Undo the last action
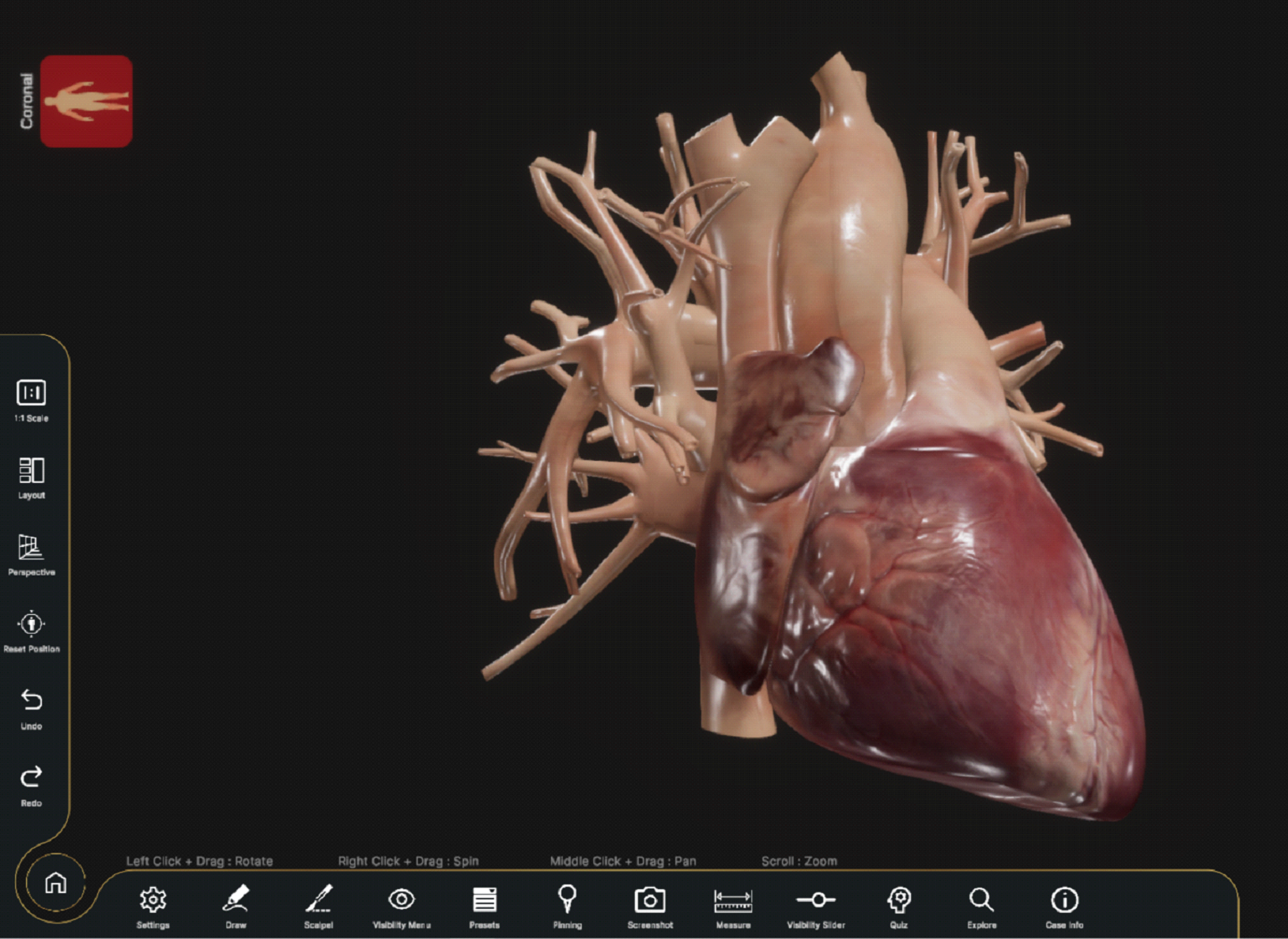This screenshot has height=939, width=1288. (x=32, y=700)
